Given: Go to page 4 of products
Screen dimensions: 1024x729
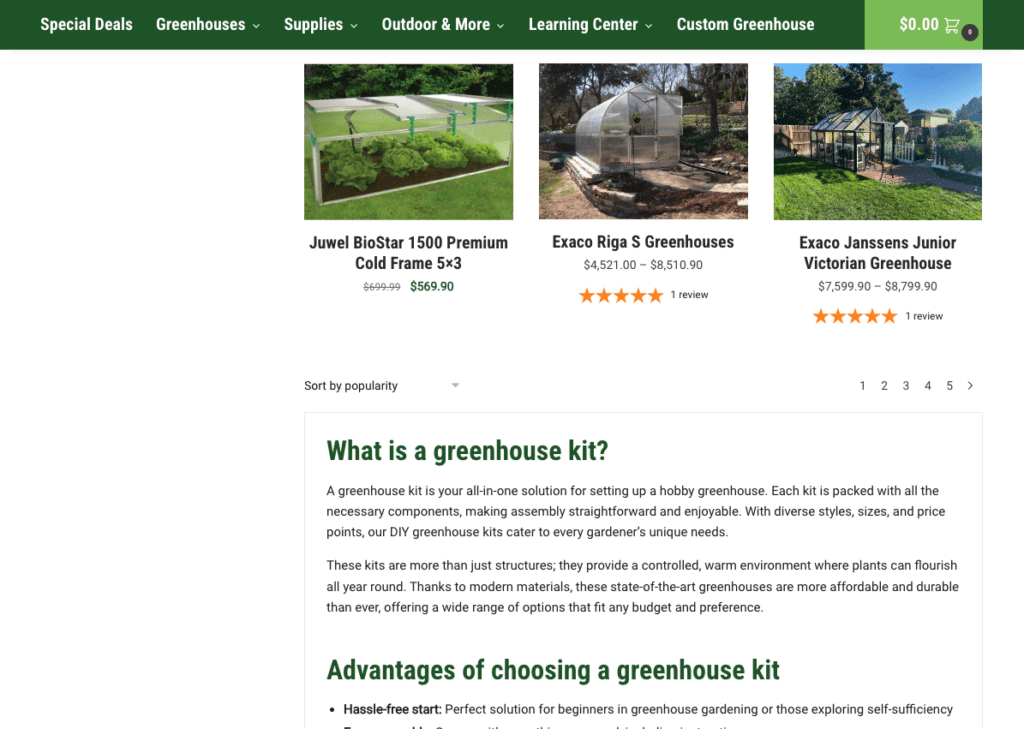Looking at the screenshot, I should pyautogui.click(x=927, y=385).
